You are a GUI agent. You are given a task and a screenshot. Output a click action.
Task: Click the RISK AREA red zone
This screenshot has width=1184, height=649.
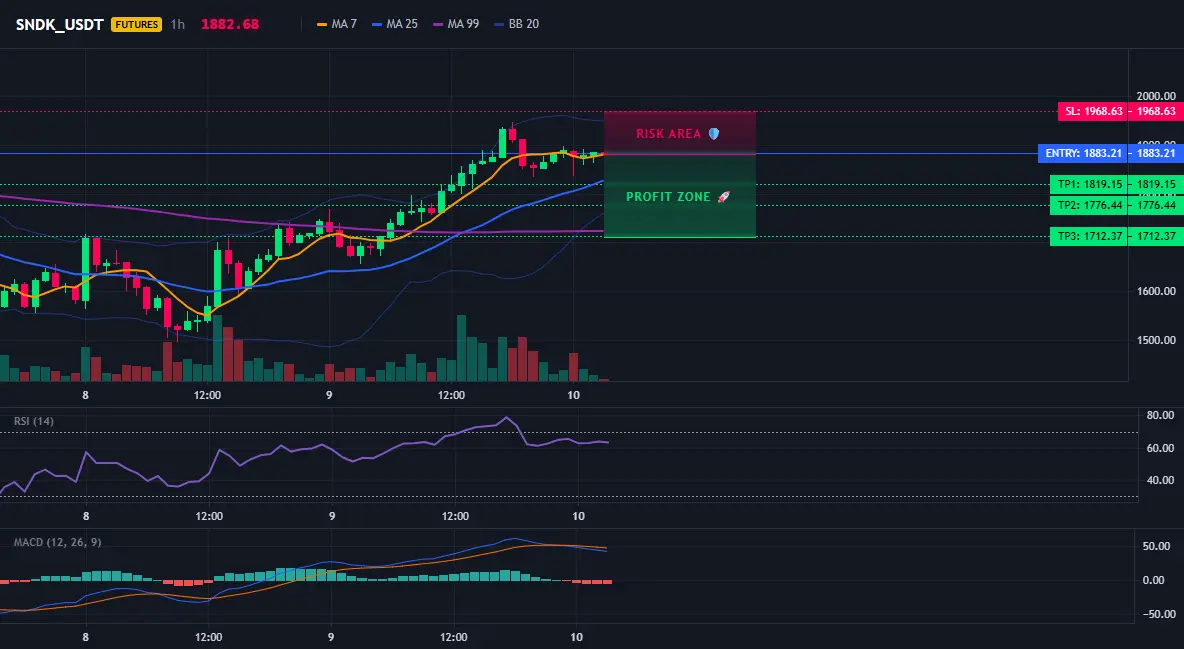click(680, 133)
